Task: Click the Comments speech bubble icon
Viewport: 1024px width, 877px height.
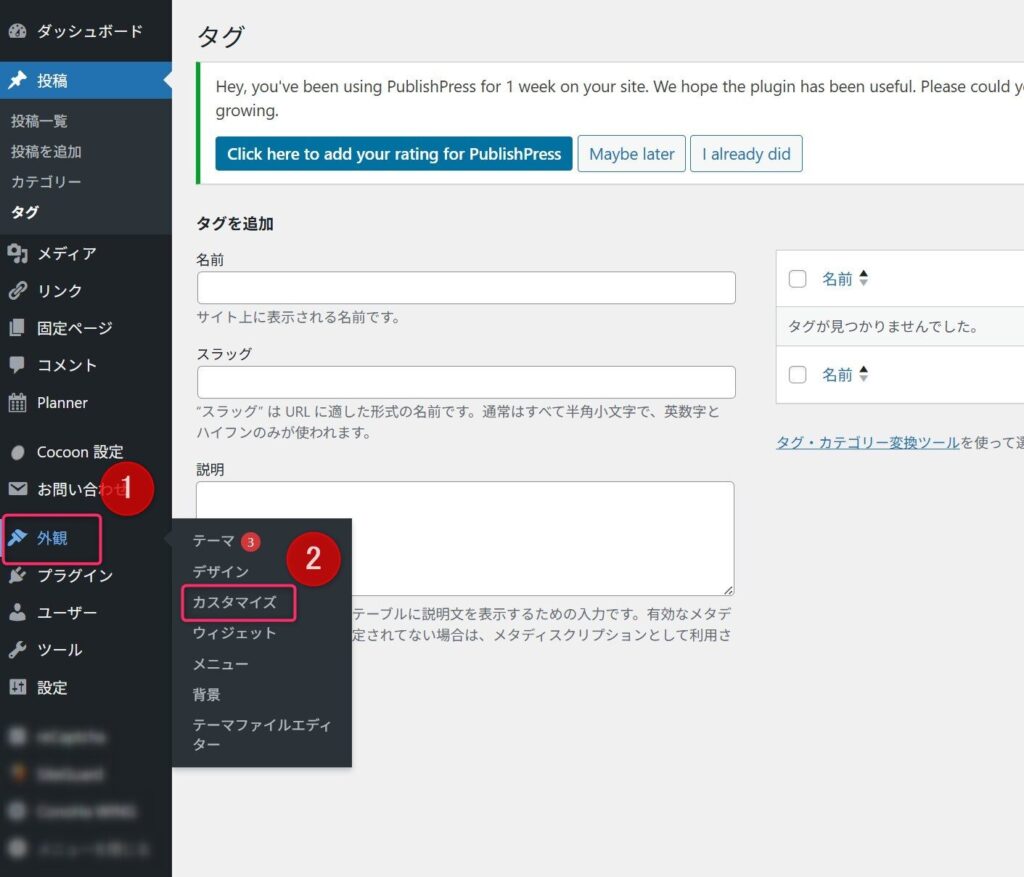Action: (x=17, y=365)
